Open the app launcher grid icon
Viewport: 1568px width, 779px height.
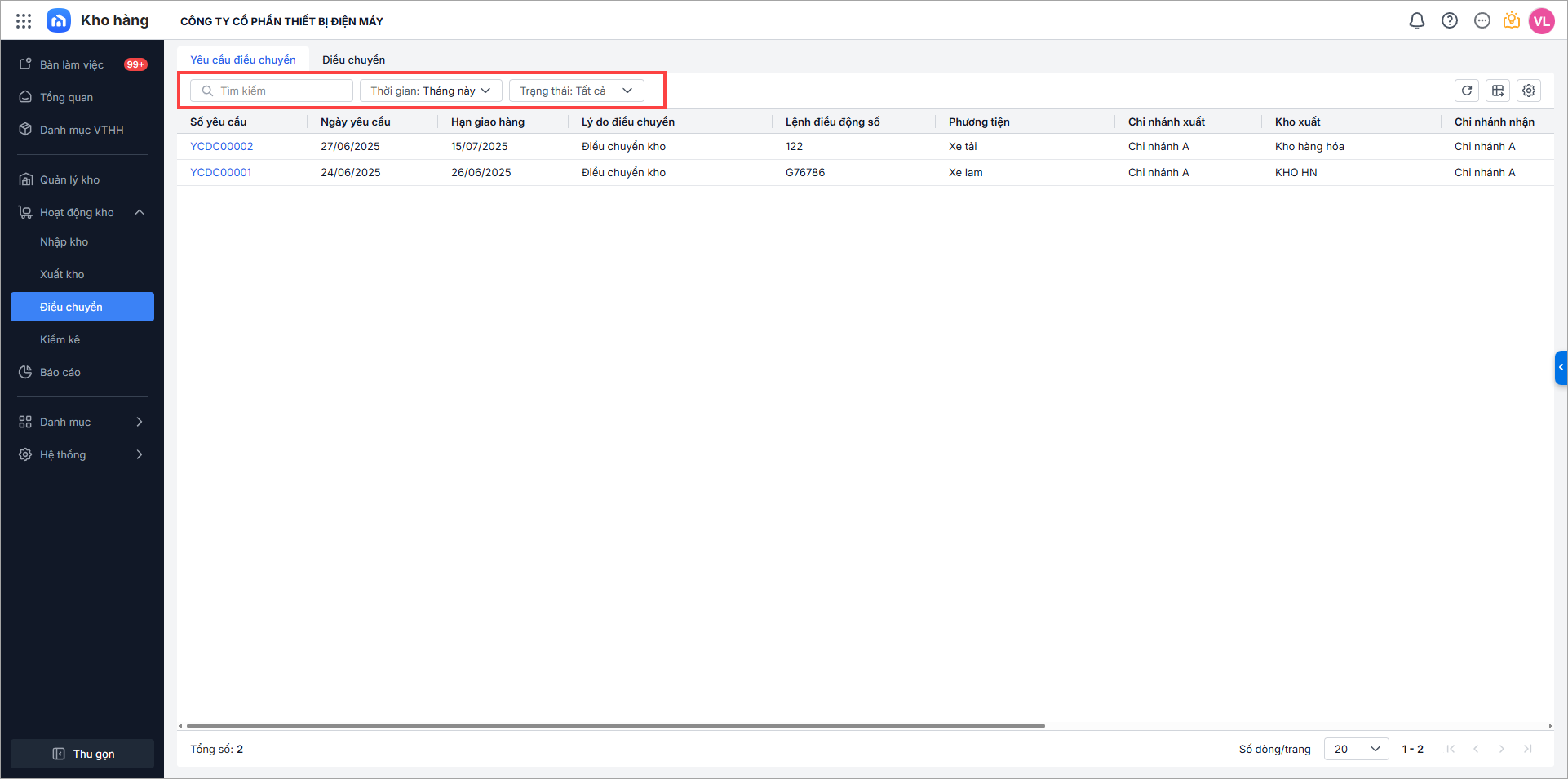(x=24, y=21)
